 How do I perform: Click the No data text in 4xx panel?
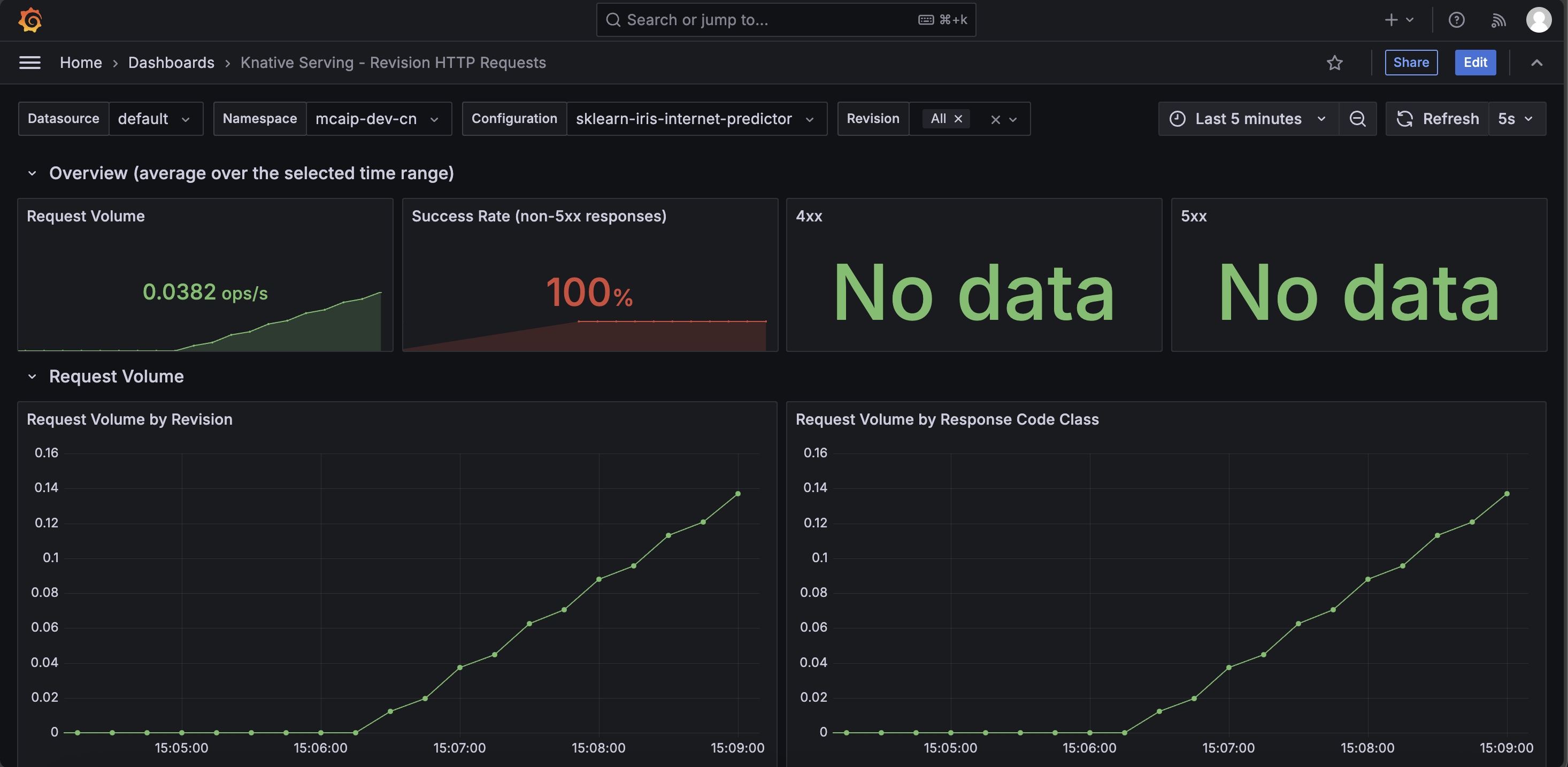(974, 293)
